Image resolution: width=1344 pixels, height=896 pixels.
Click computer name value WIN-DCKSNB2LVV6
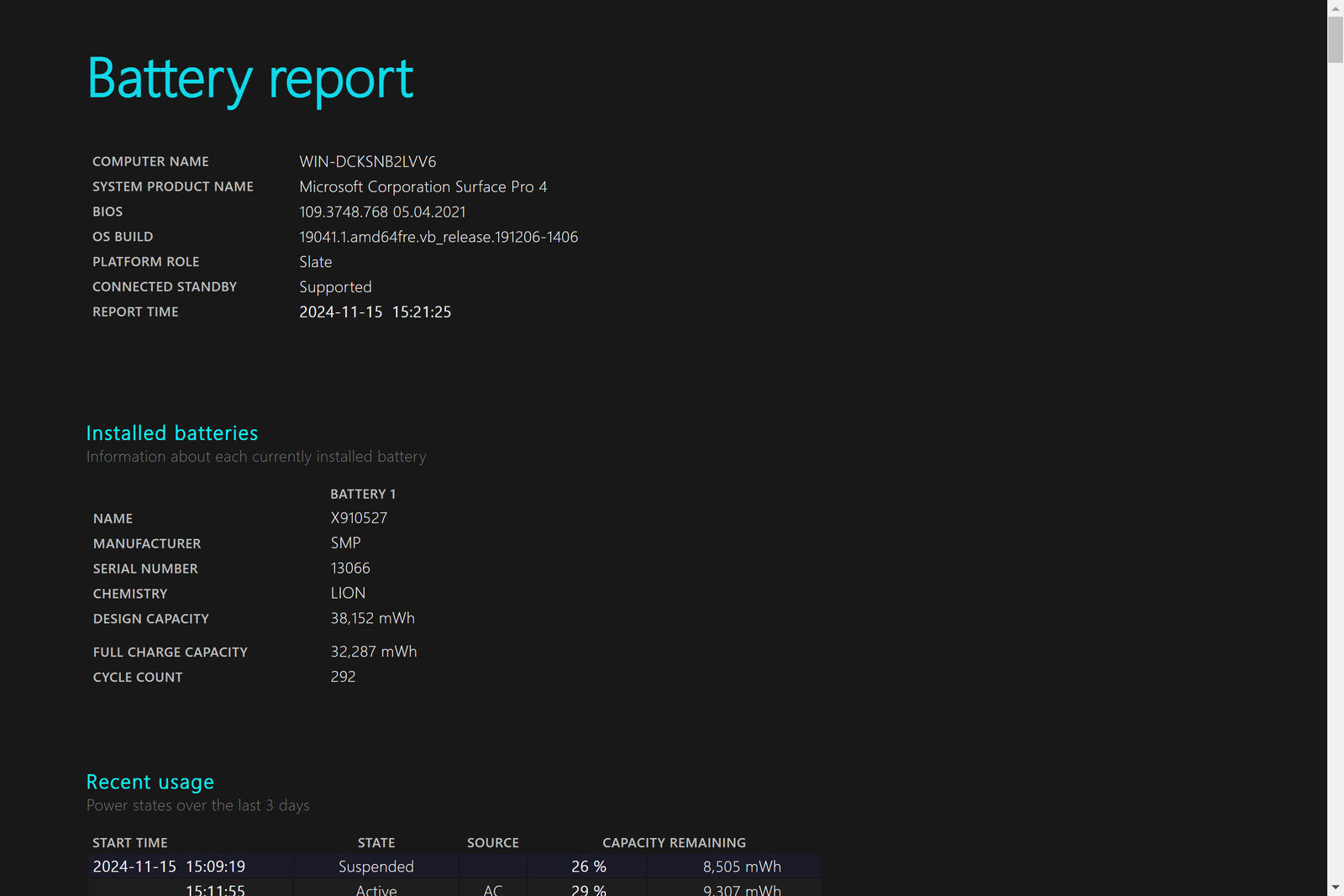[x=367, y=161]
